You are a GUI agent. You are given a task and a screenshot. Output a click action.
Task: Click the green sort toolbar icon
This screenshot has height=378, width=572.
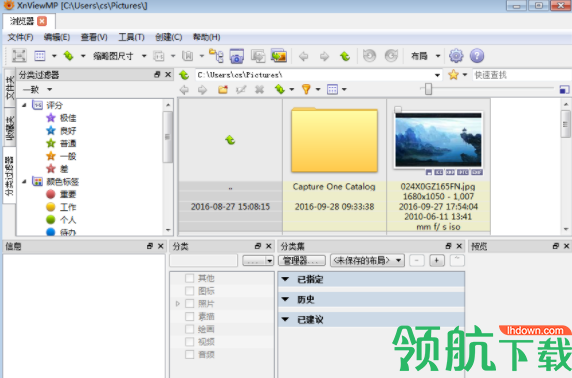point(69,56)
